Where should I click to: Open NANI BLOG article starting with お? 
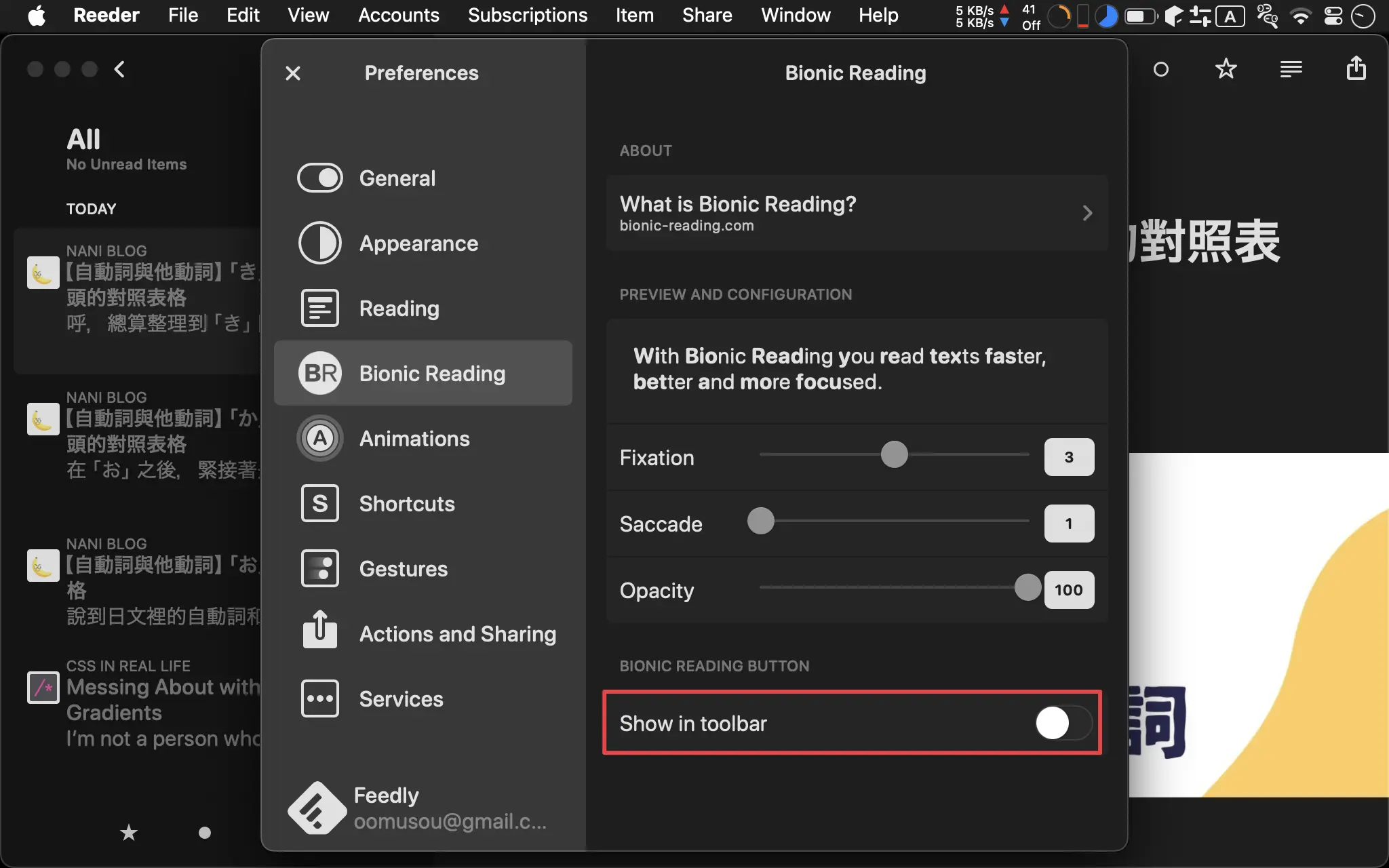coord(138,582)
